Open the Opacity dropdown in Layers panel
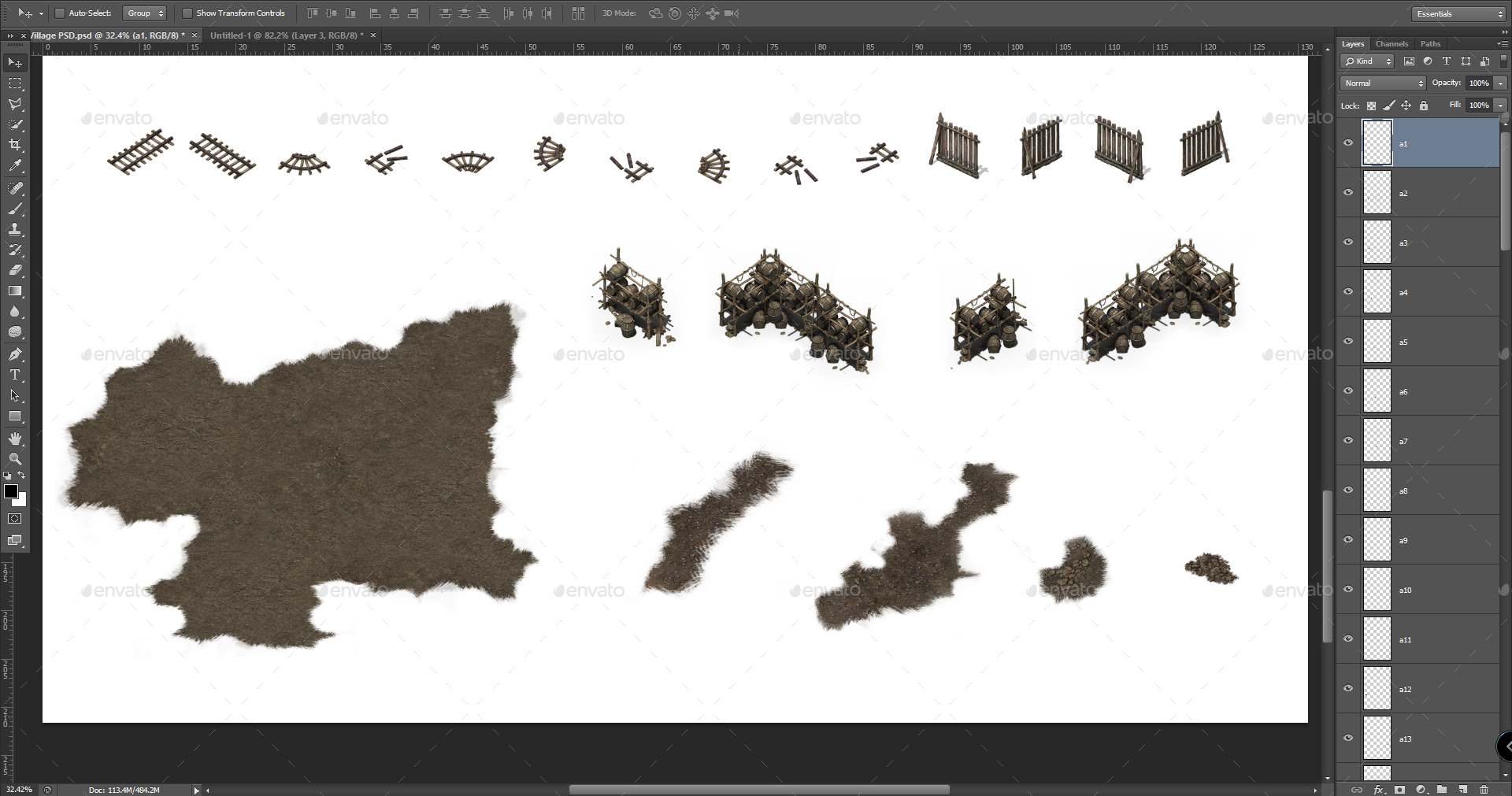 point(1499,83)
